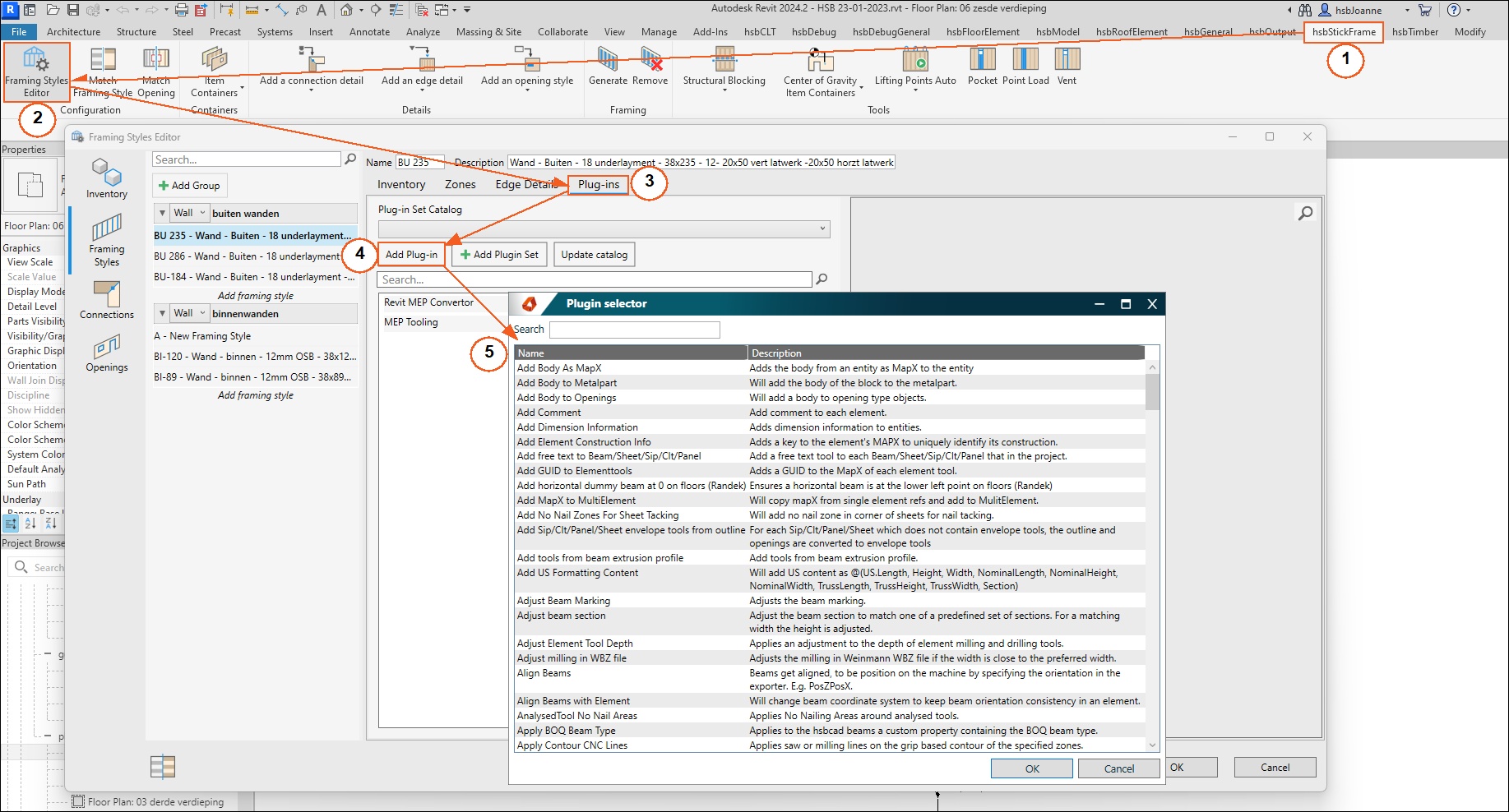Select the Point Load tool

tap(1025, 66)
